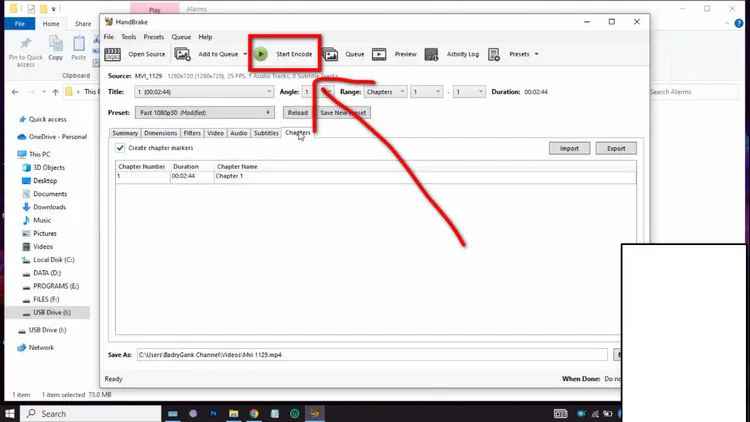Click the Presets toolbar icon
The image size is (750, 422).
click(x=494, y=54)
